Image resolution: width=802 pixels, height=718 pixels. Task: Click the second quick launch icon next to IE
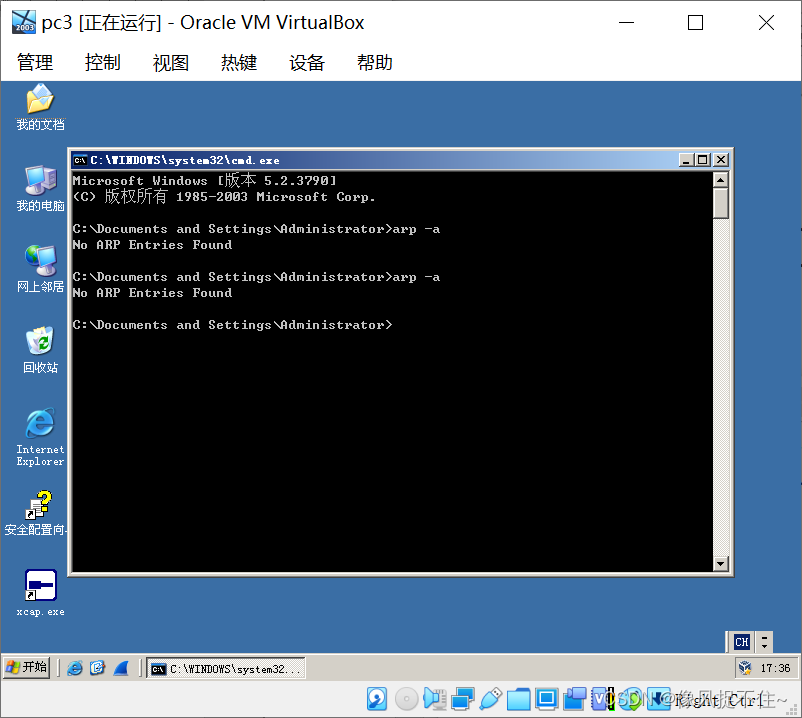(97, 668)
